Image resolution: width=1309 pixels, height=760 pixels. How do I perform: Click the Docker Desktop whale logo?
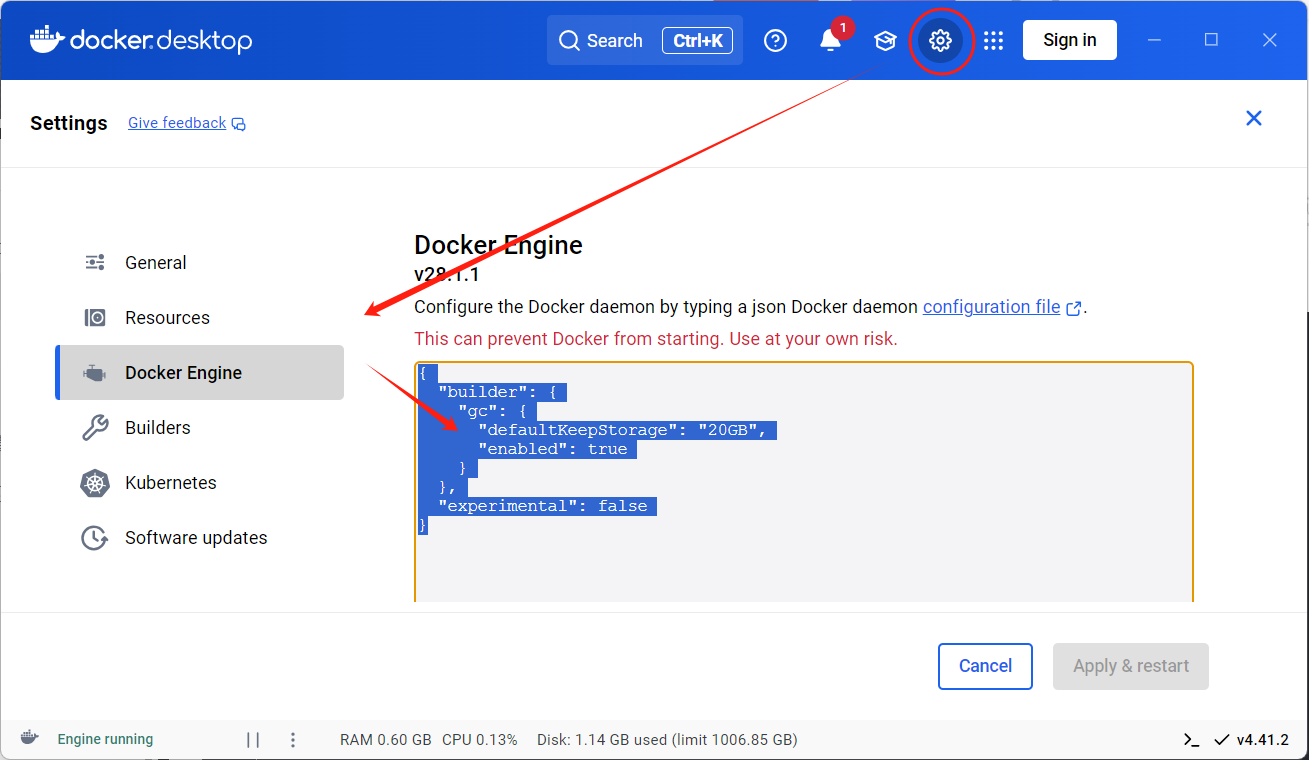pos(47,40)
